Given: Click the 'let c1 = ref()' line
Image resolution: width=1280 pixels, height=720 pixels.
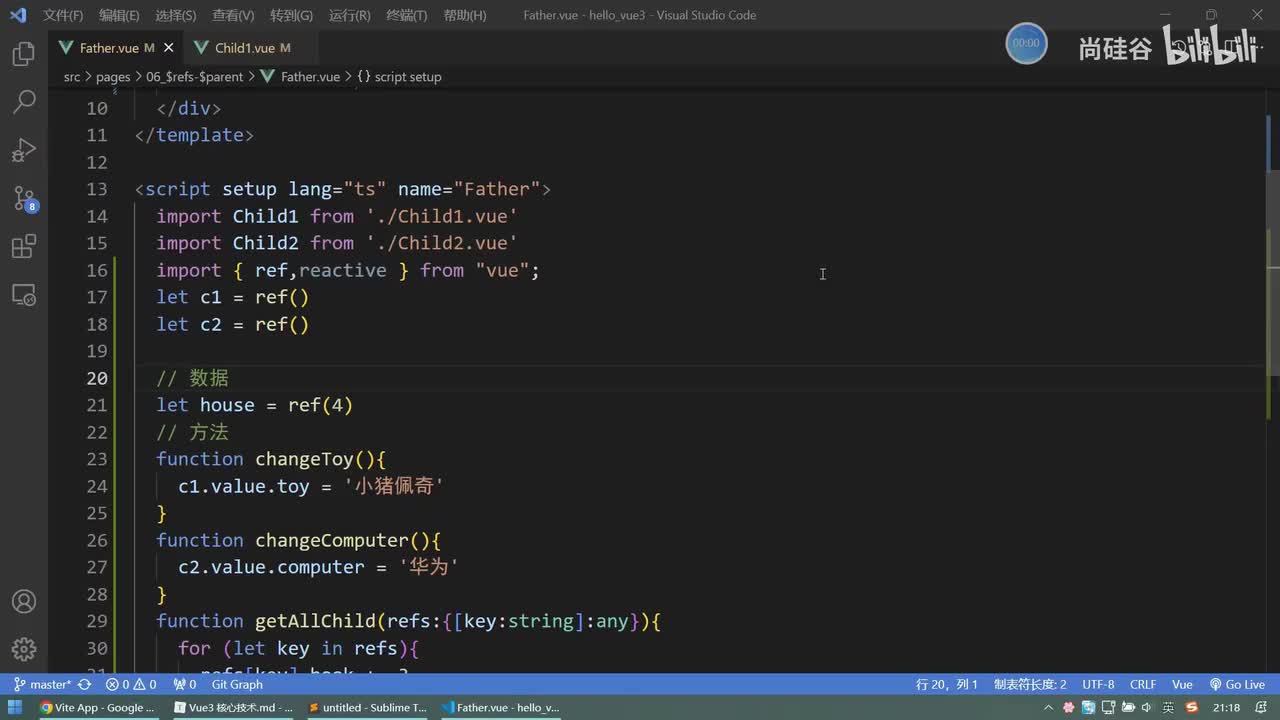Looking at the screenshot, I should tap(232, 297).
